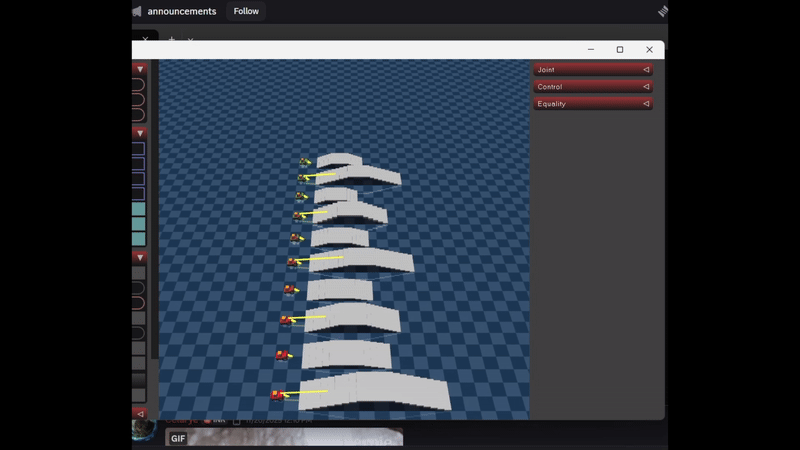Expand the Control section in the simulator
This screenshot has height=450, width=800.
pos(593,87)
